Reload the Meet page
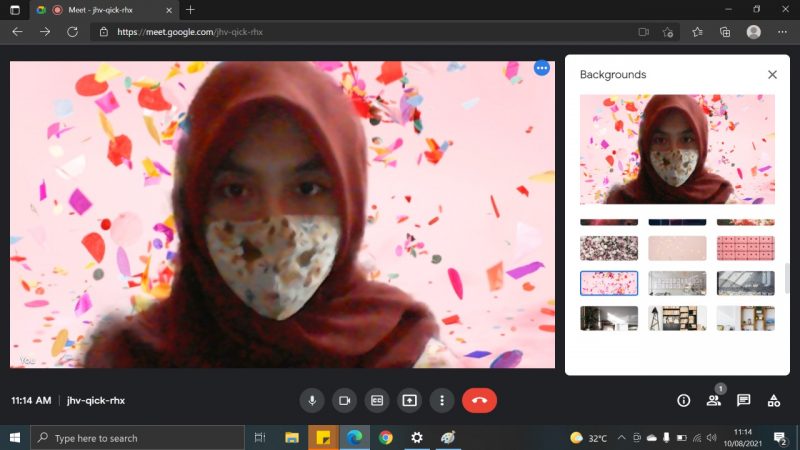 pyautogui.click(x=72, y=32)
